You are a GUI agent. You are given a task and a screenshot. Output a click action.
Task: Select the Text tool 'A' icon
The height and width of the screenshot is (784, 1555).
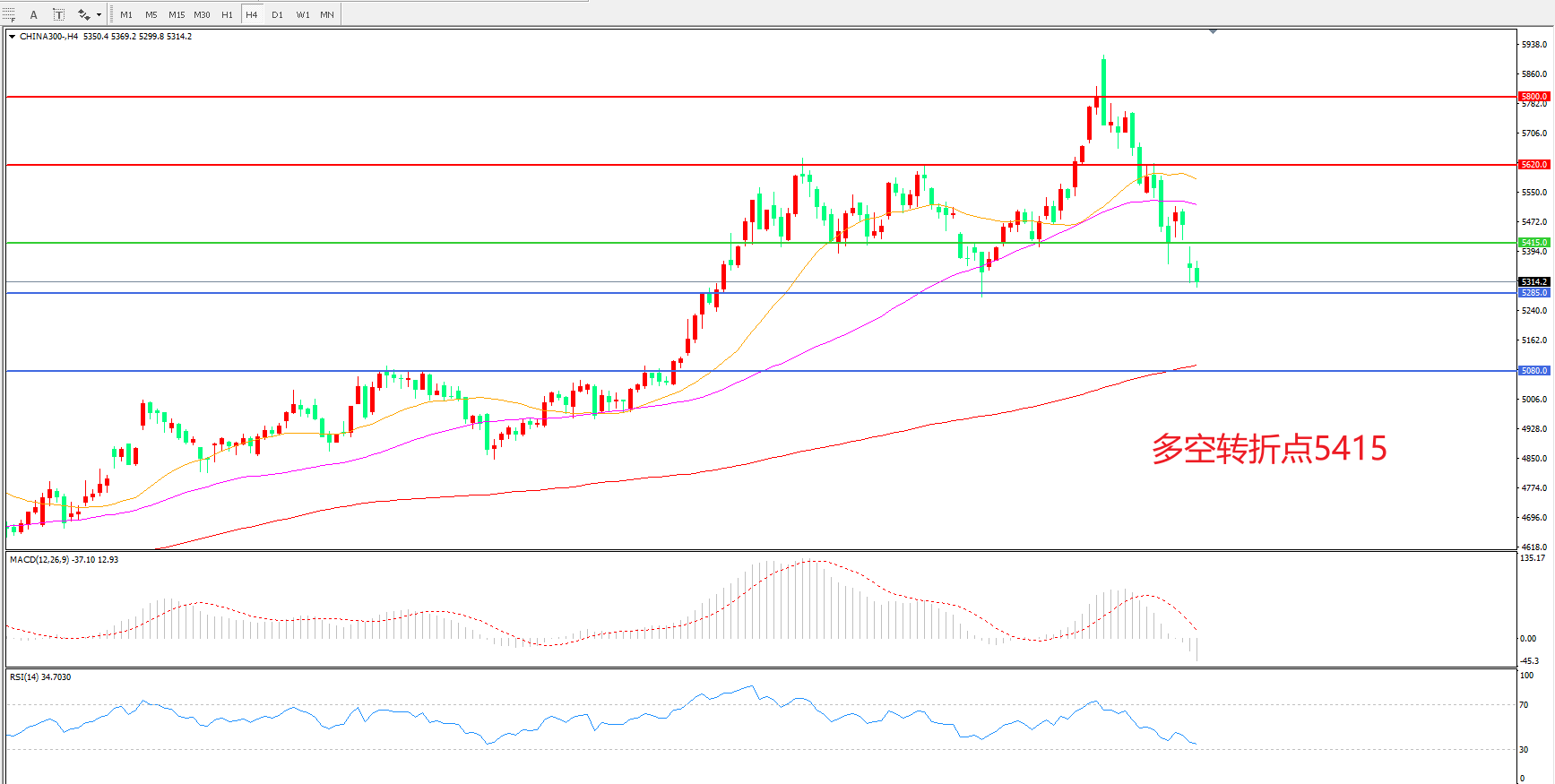tap(34, 14)
